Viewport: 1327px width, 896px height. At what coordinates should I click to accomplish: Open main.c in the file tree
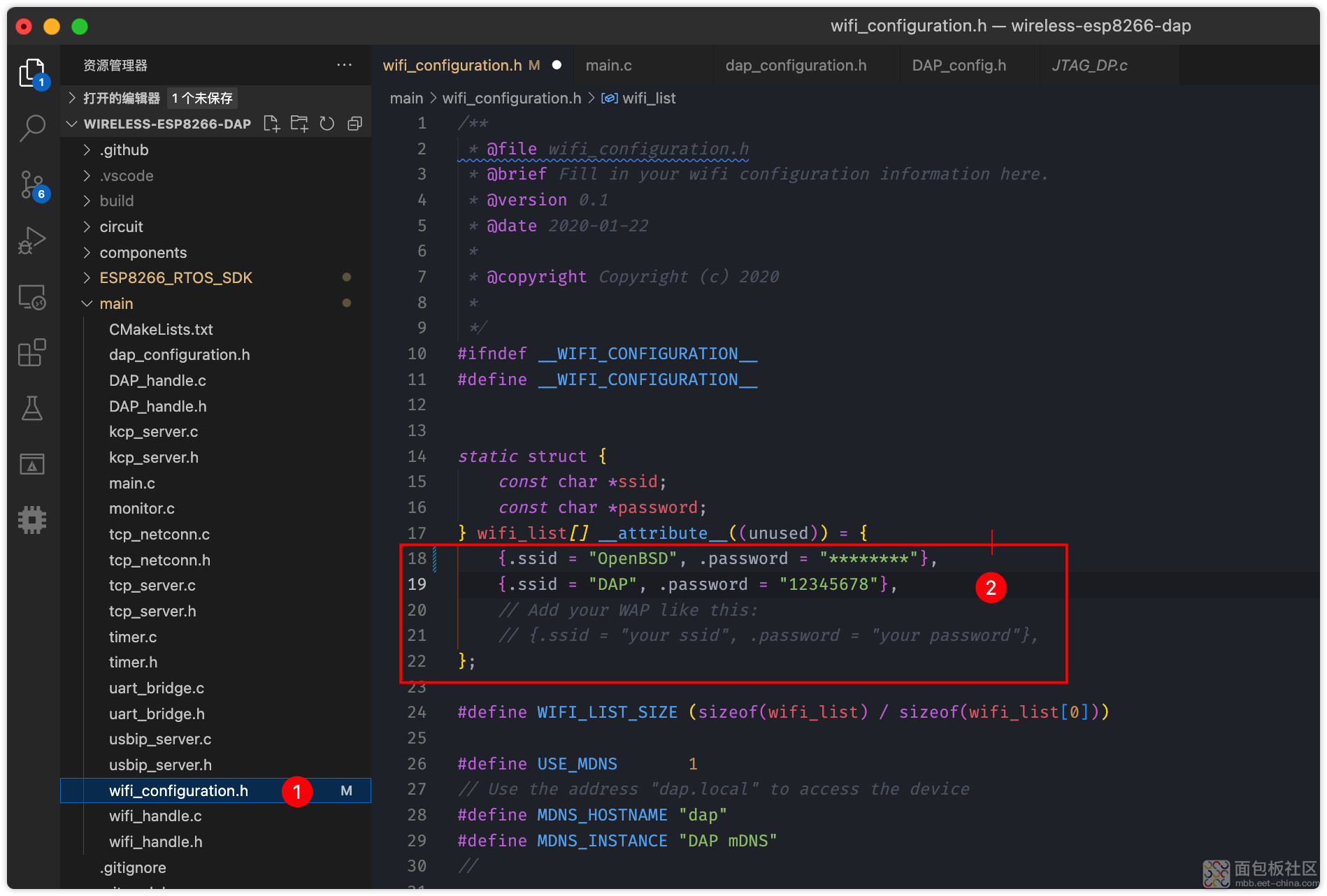132,483
